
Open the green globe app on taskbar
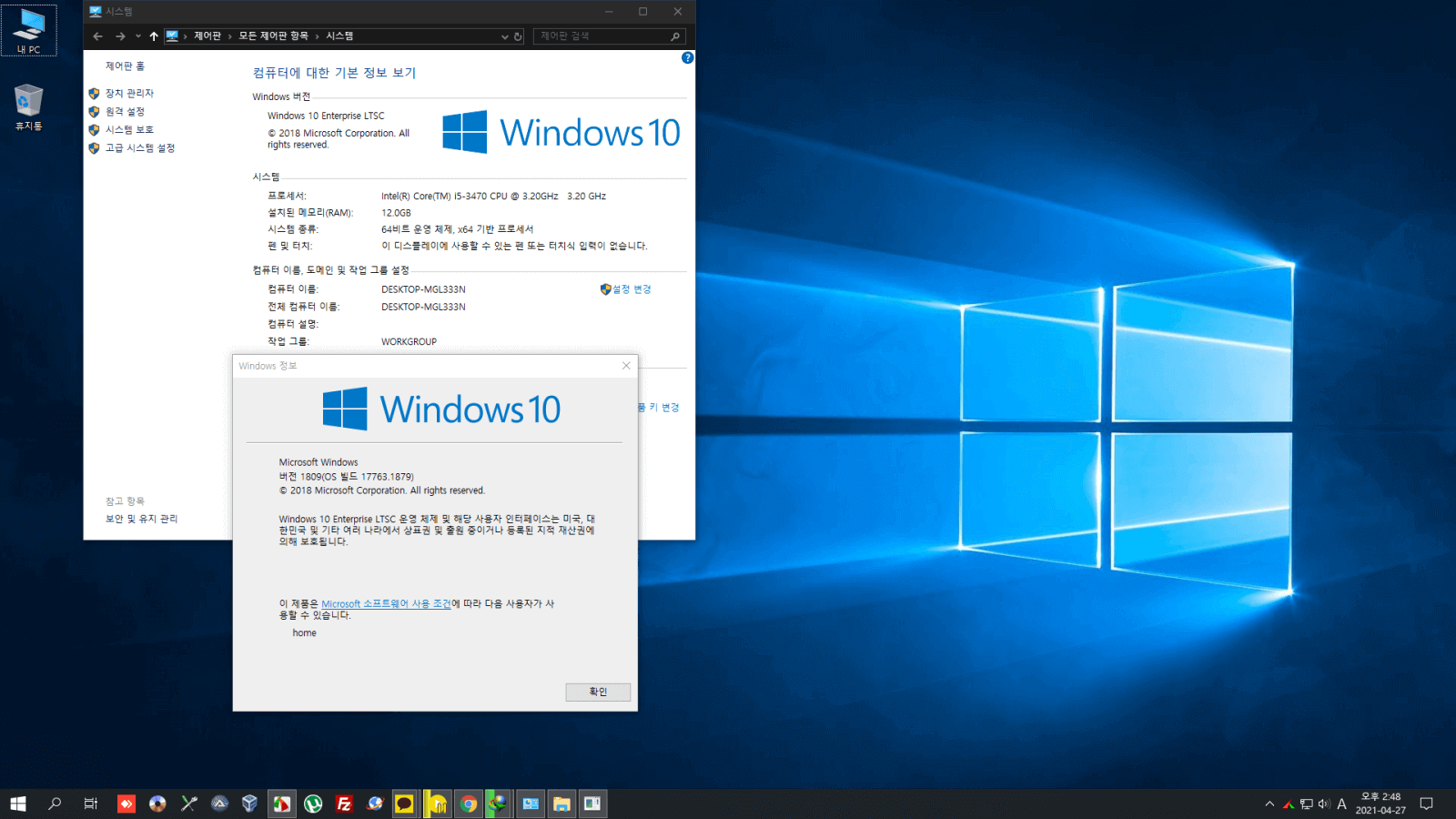498,804
